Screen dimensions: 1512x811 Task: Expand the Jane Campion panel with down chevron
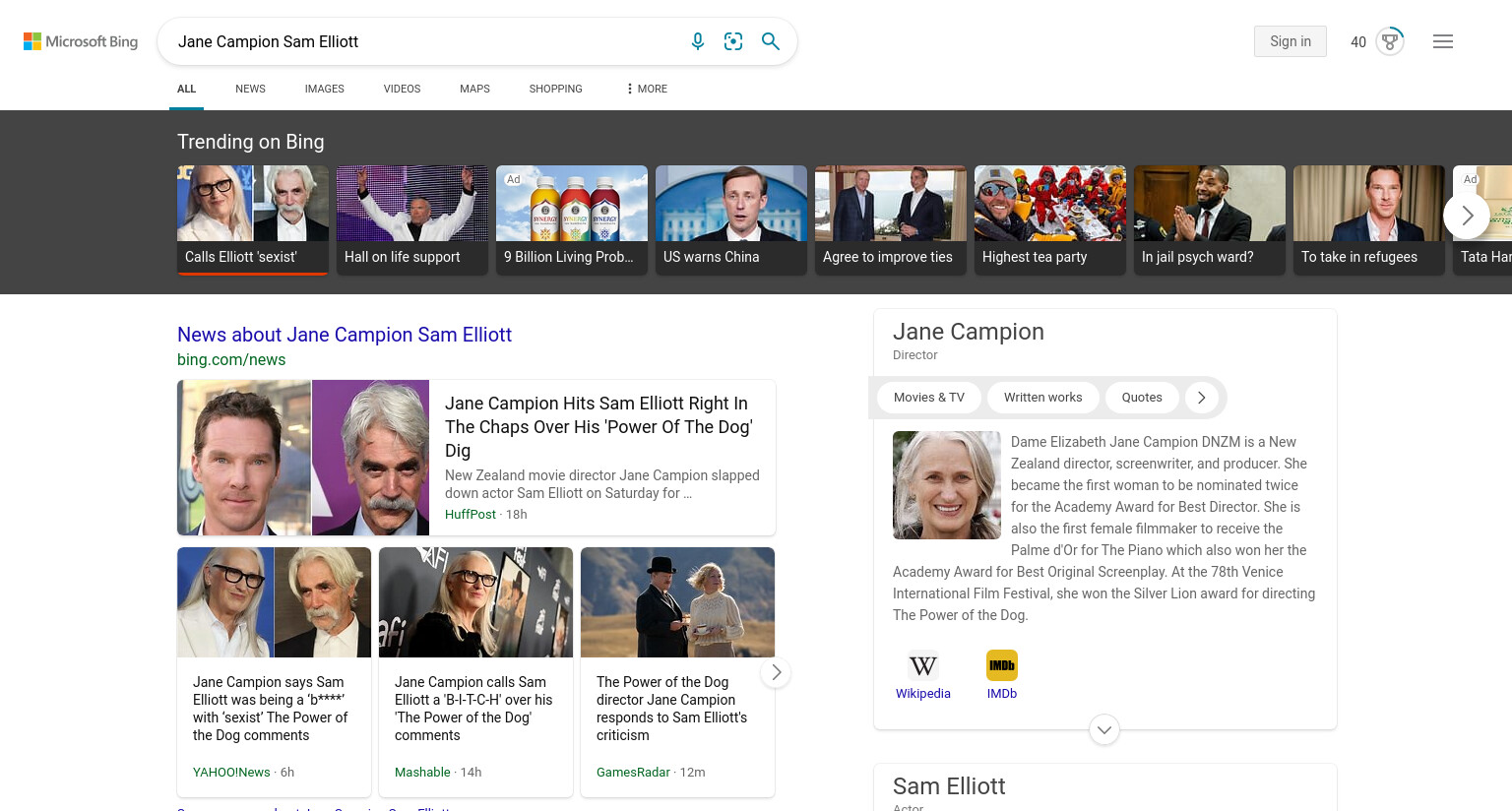[1104, 729]
